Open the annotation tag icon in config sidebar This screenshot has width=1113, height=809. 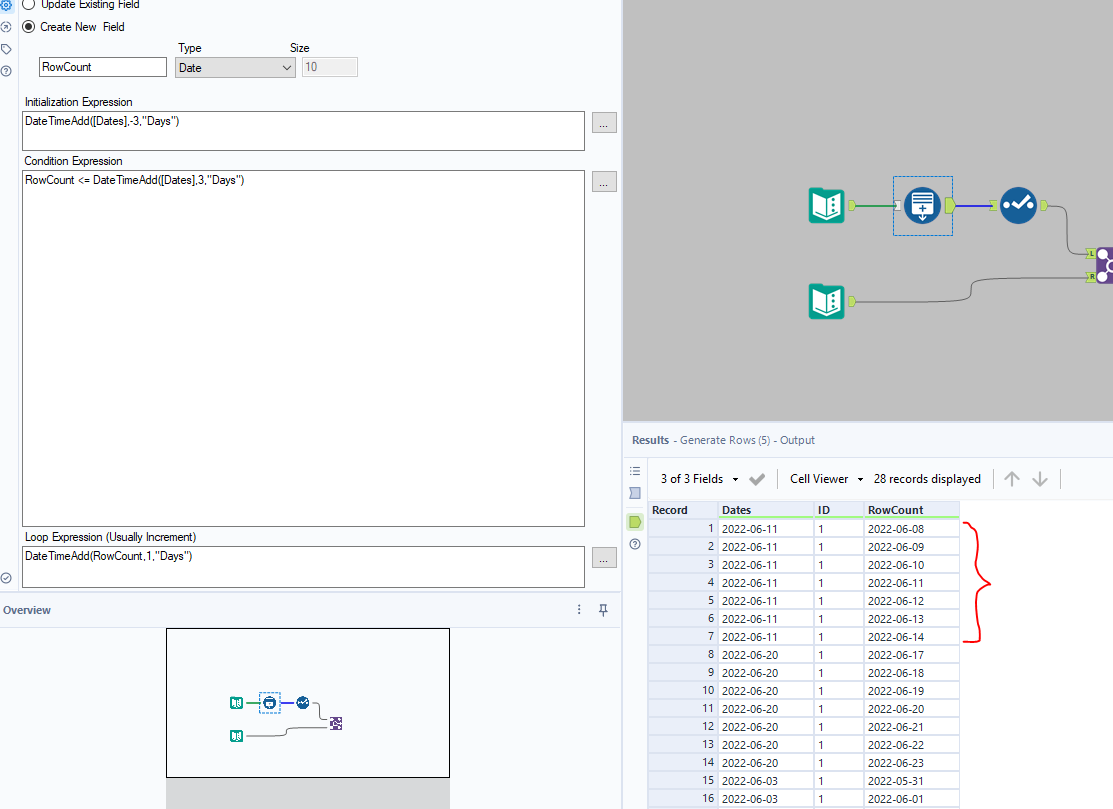coord(7,48)
